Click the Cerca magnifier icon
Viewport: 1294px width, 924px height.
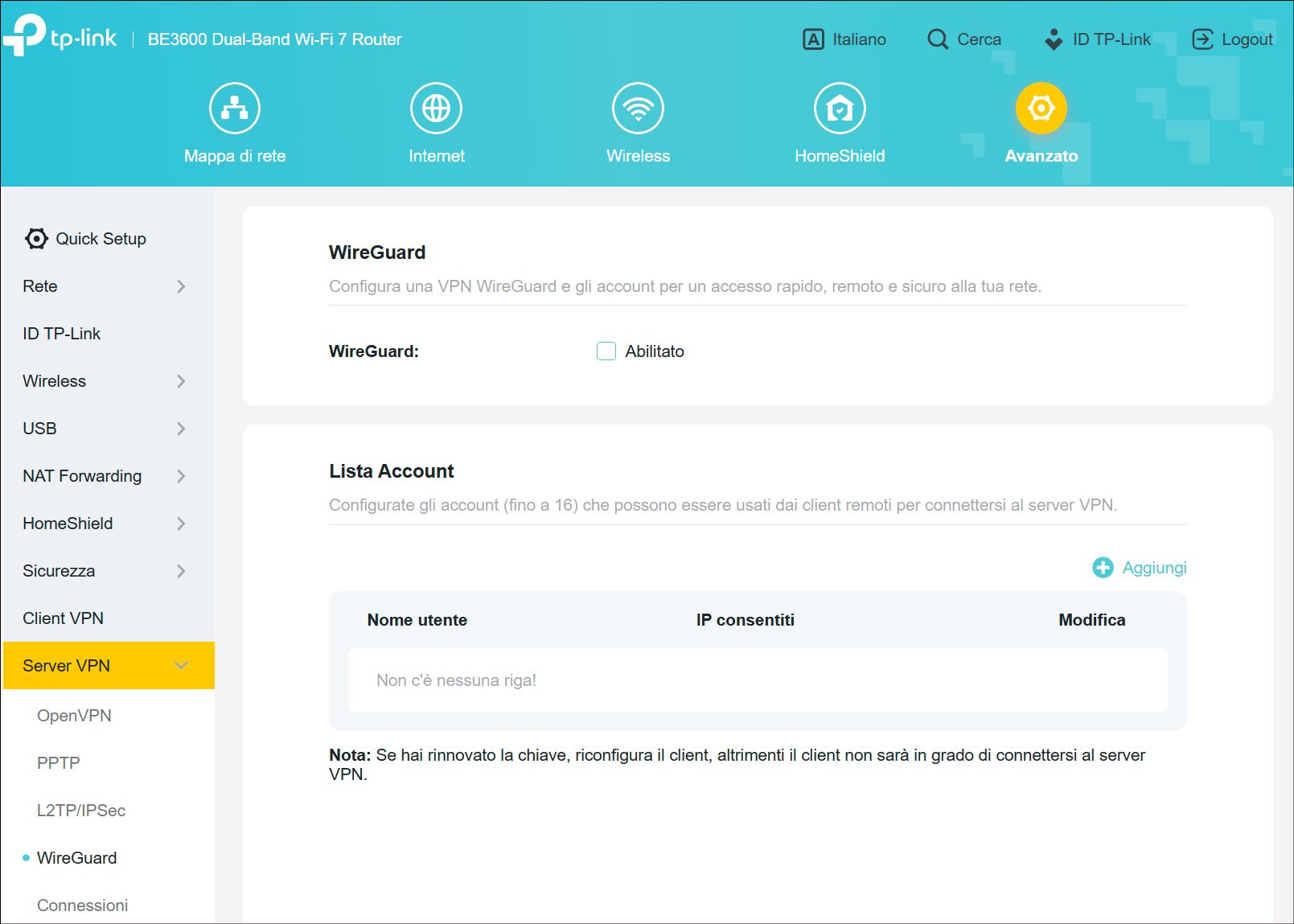click(x=938, y=39)
